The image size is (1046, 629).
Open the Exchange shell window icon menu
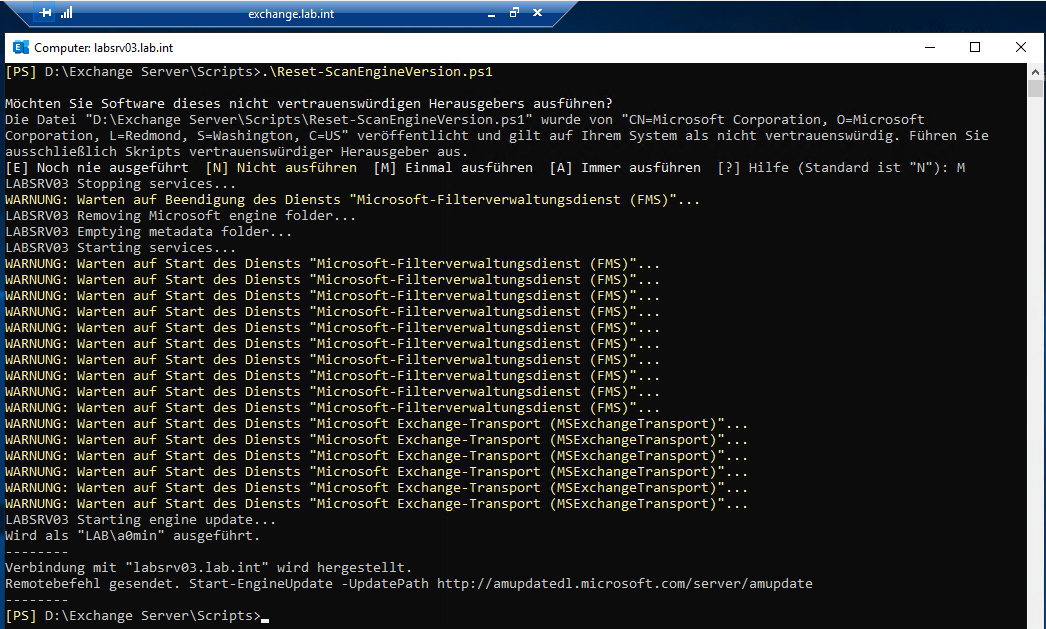[x=20, y=47]
